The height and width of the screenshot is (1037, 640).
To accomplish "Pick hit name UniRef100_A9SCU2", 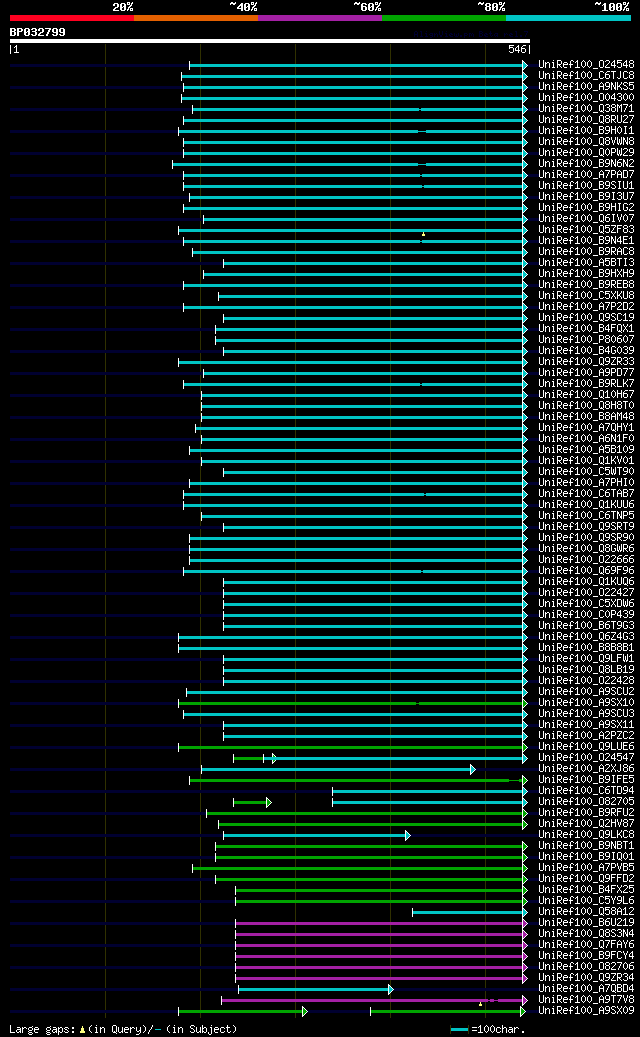I will 586,691.
